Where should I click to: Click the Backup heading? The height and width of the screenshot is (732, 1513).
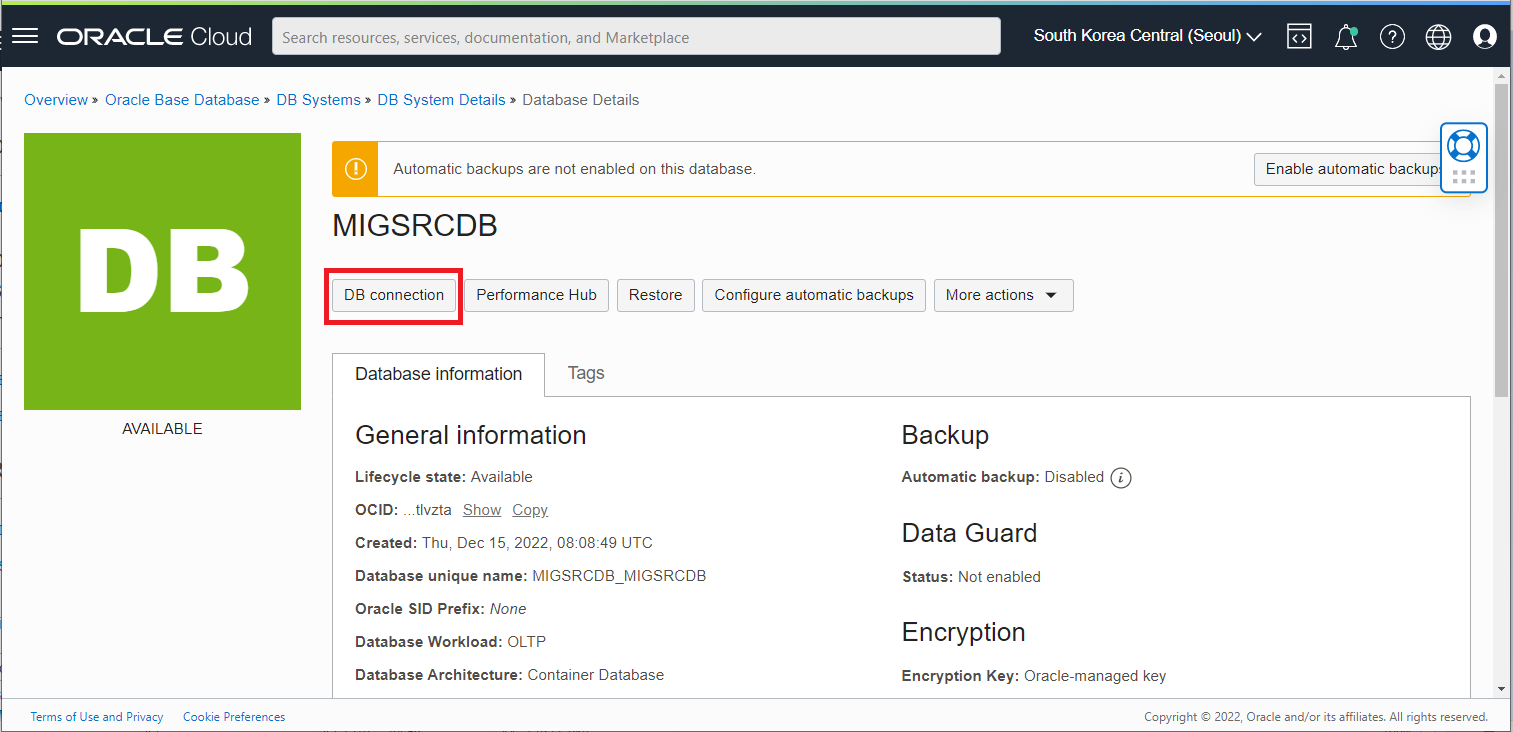[x=945, y=435]
